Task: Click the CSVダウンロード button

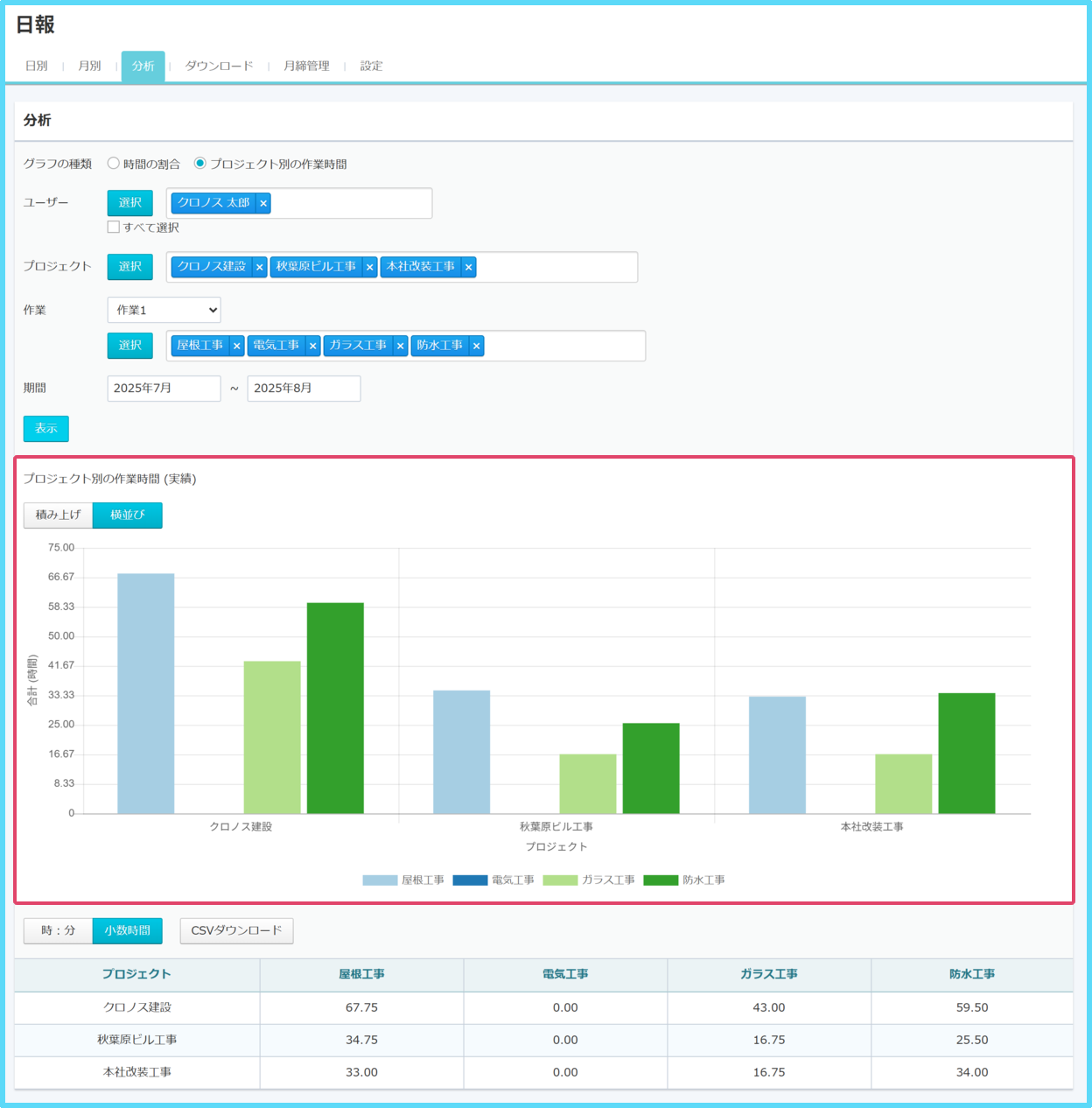Action: (x=237, y=931)
